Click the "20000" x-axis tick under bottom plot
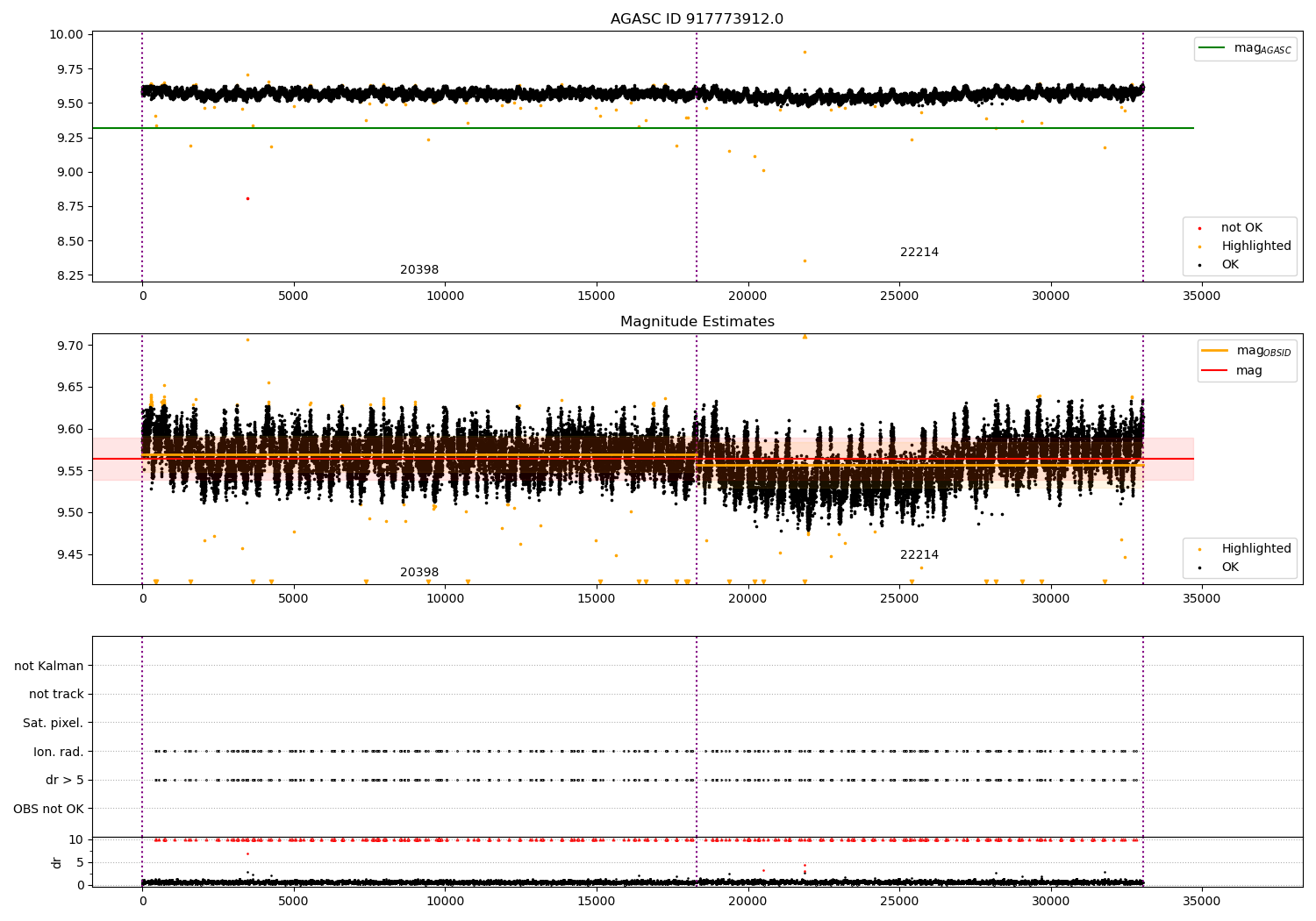The width and height of the screenshot is (1316, 921). pyautogui.click(x=747, y=901)
